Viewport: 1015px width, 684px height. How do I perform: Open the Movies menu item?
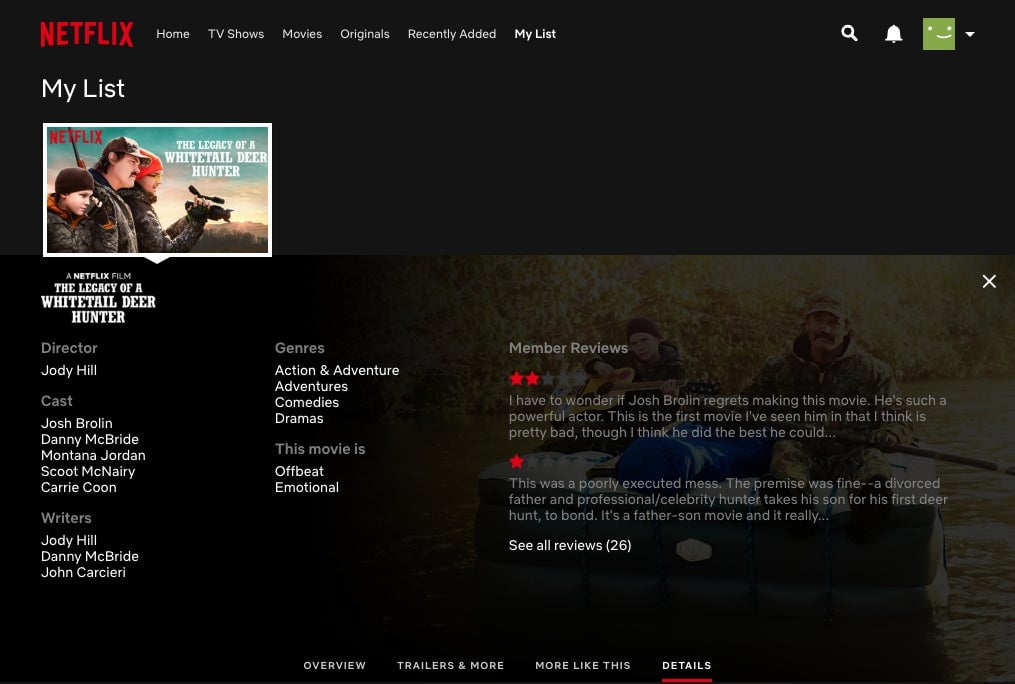coord(302,34)
